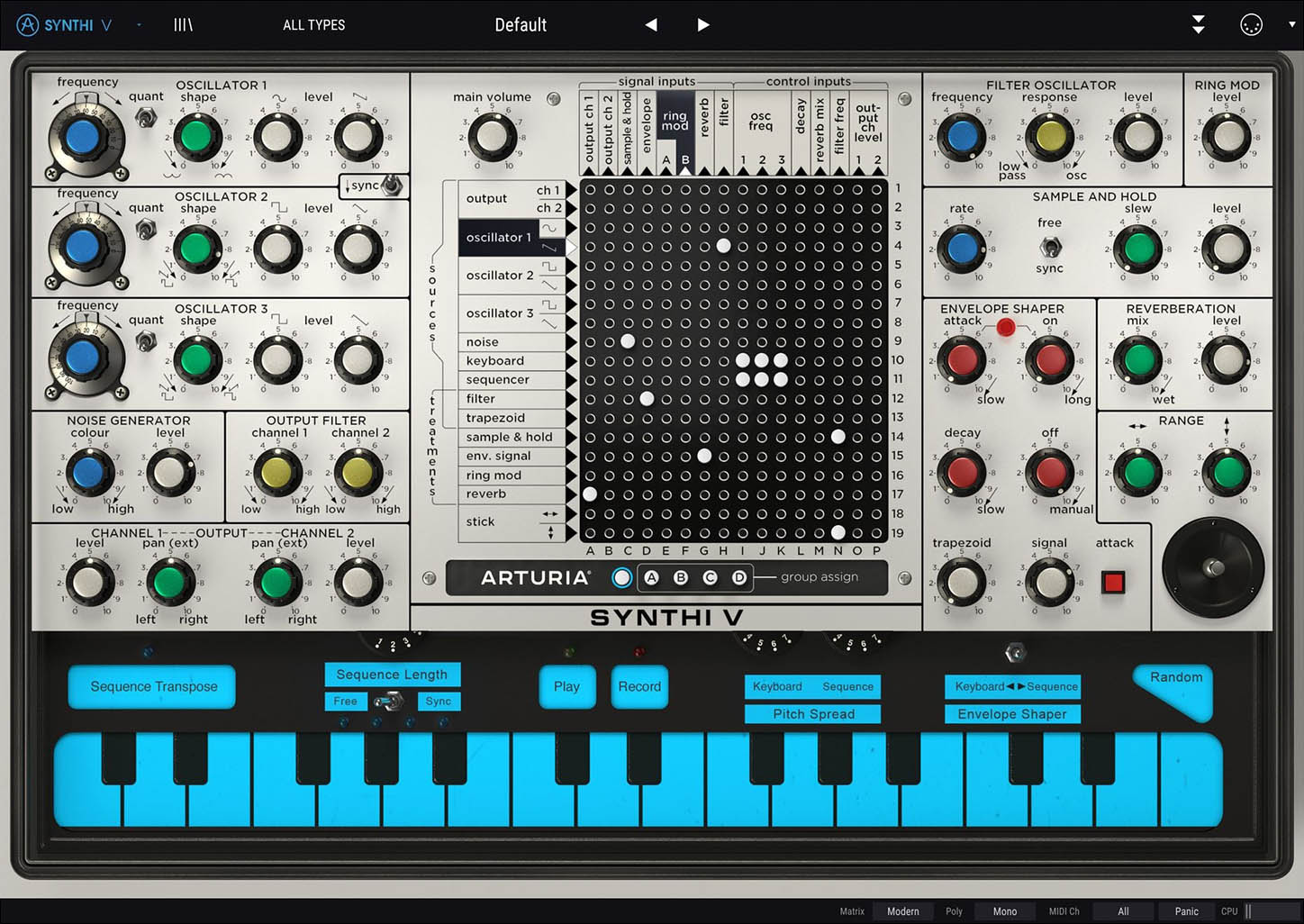This screenshot has height=924, width=1304.
Task: Open the ALL TYPES preset filter
Action: point(313,25)
